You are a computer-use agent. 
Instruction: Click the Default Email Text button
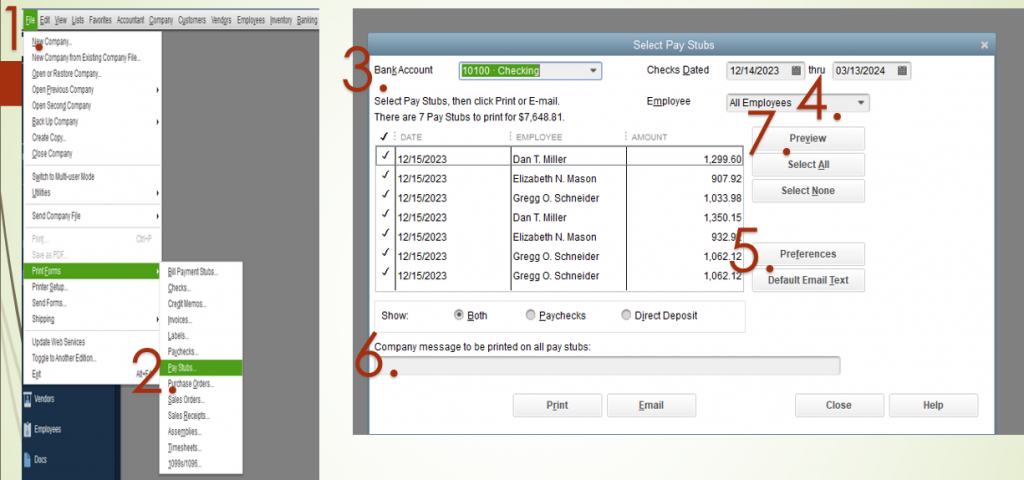(x=808, y=280)
